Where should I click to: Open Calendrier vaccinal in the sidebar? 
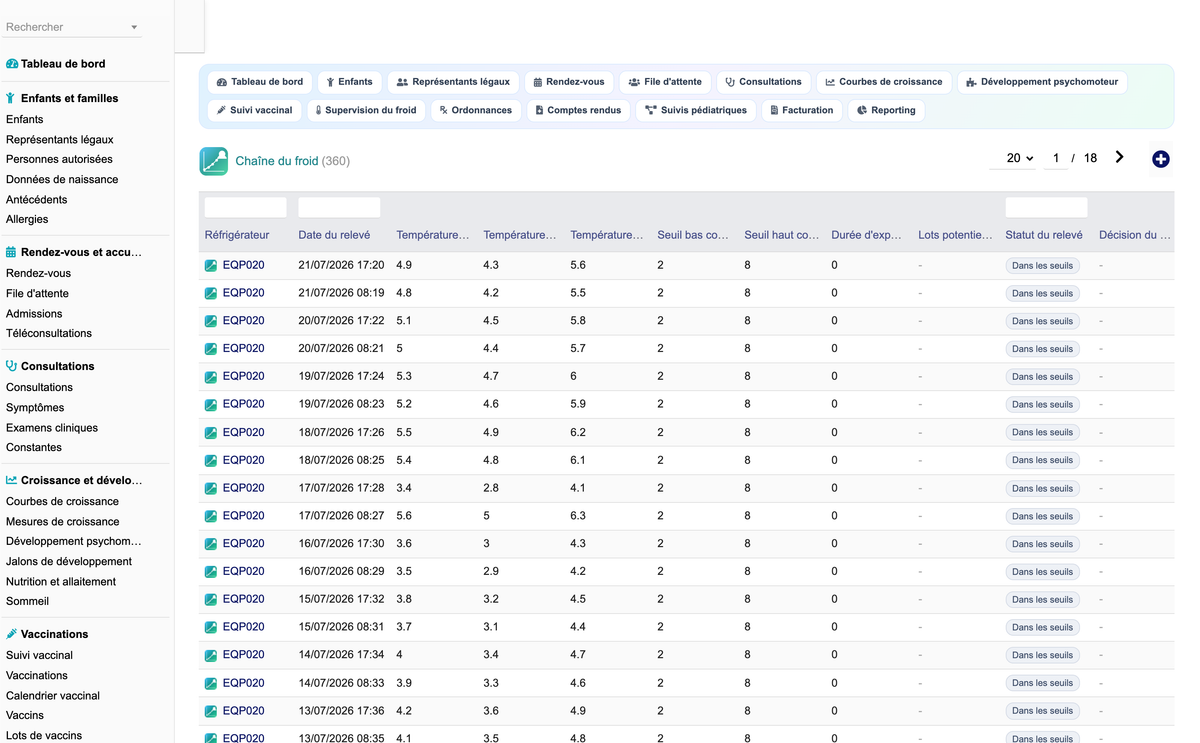[x=53, y=696]
